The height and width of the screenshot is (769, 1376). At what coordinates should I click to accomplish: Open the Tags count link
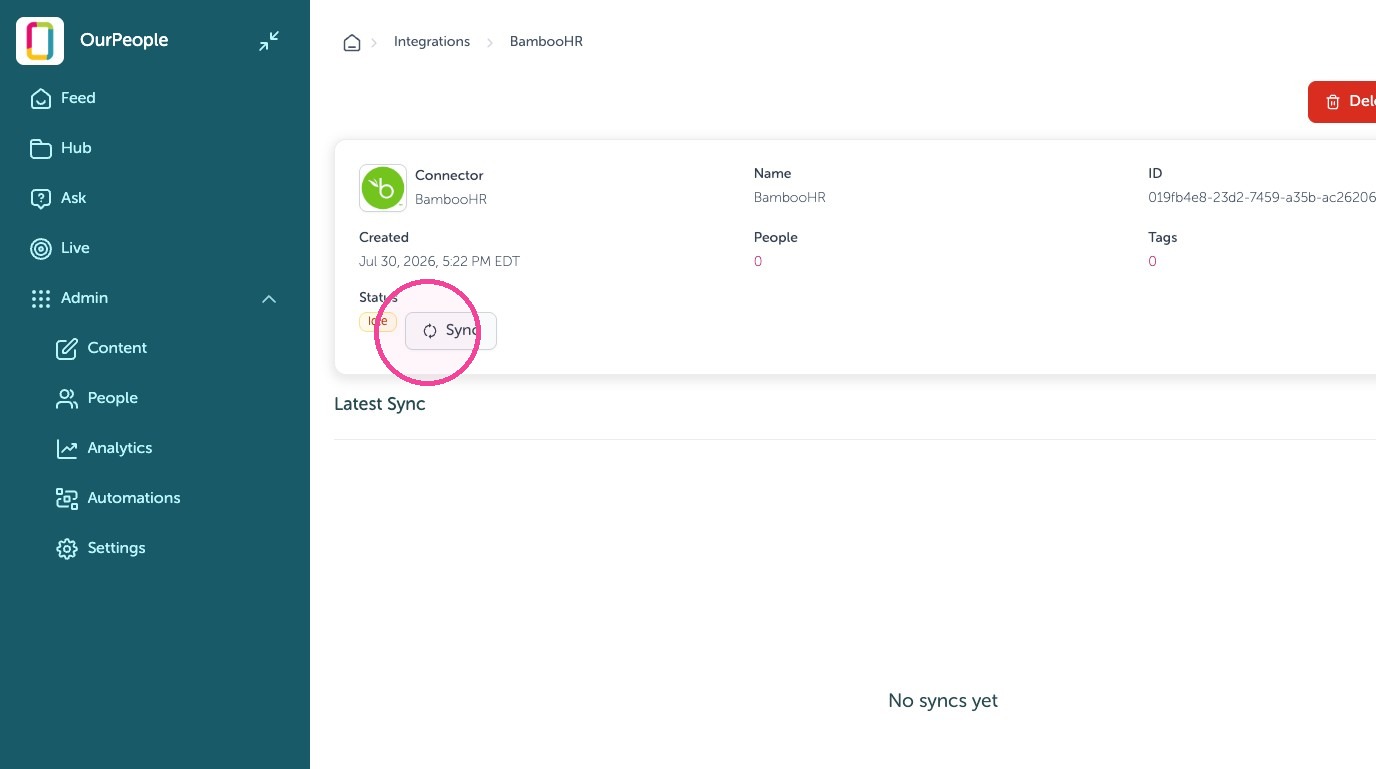pos(1152,262)
